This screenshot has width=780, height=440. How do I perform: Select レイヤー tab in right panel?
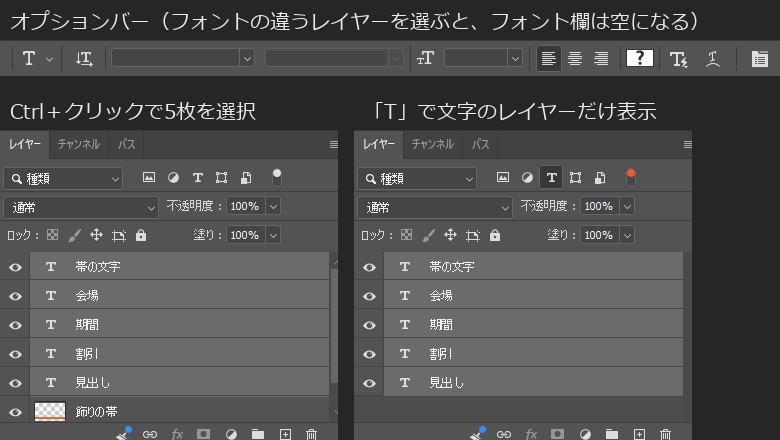379,144
